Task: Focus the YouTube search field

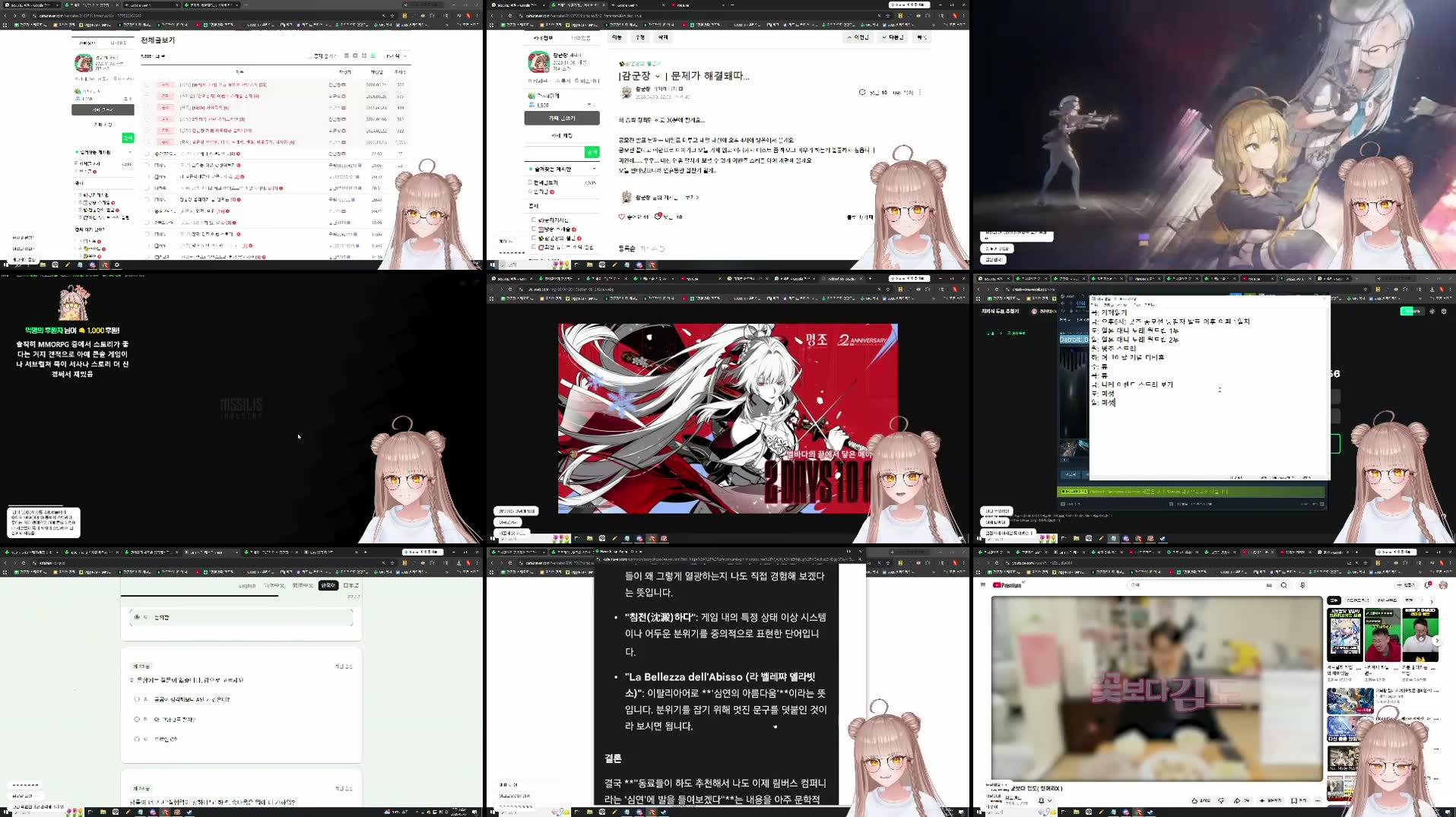Action: [x=1197, y=585]
